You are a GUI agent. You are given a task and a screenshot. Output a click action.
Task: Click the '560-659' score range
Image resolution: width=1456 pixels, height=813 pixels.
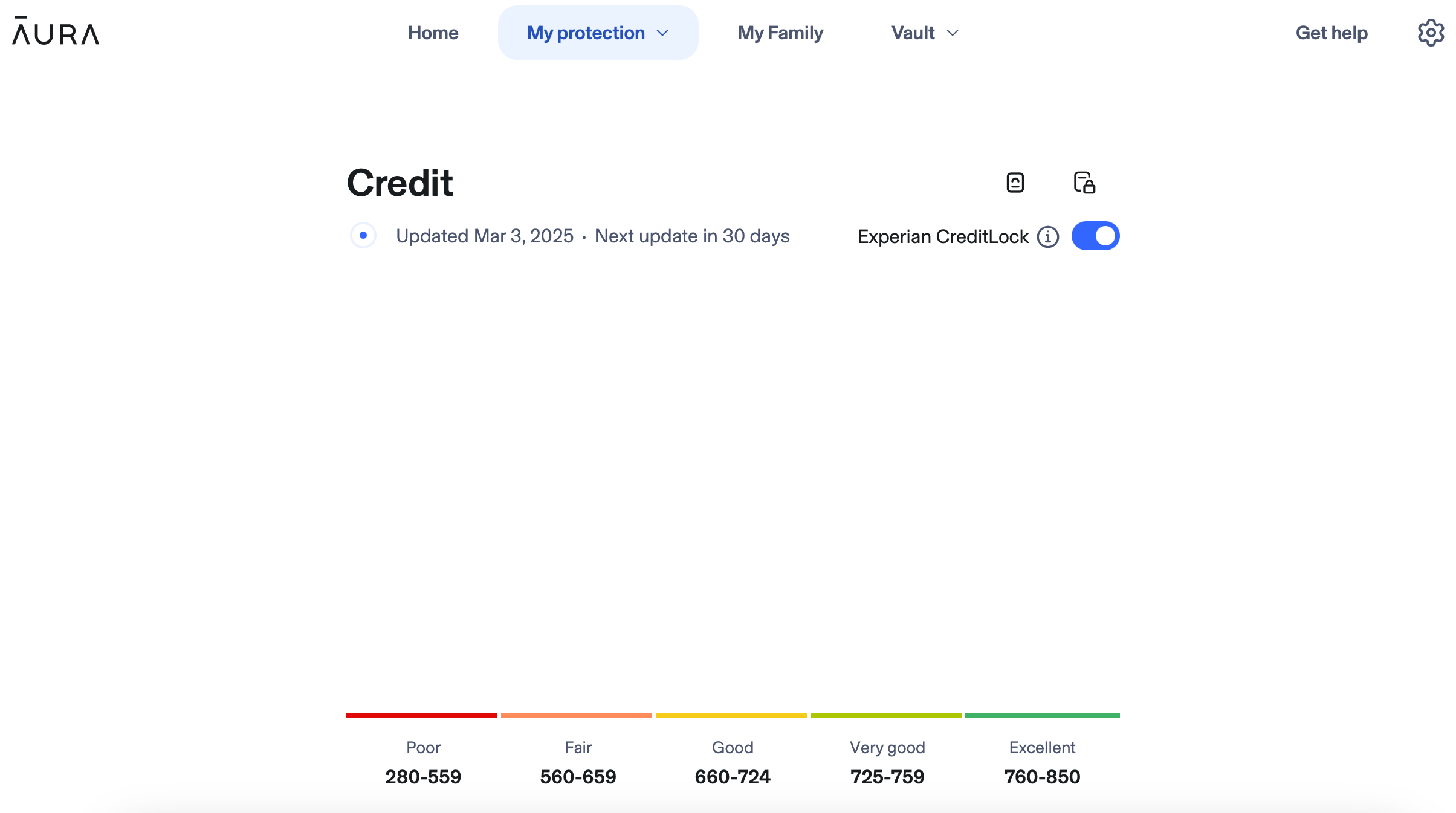click(x=578, y=777)
